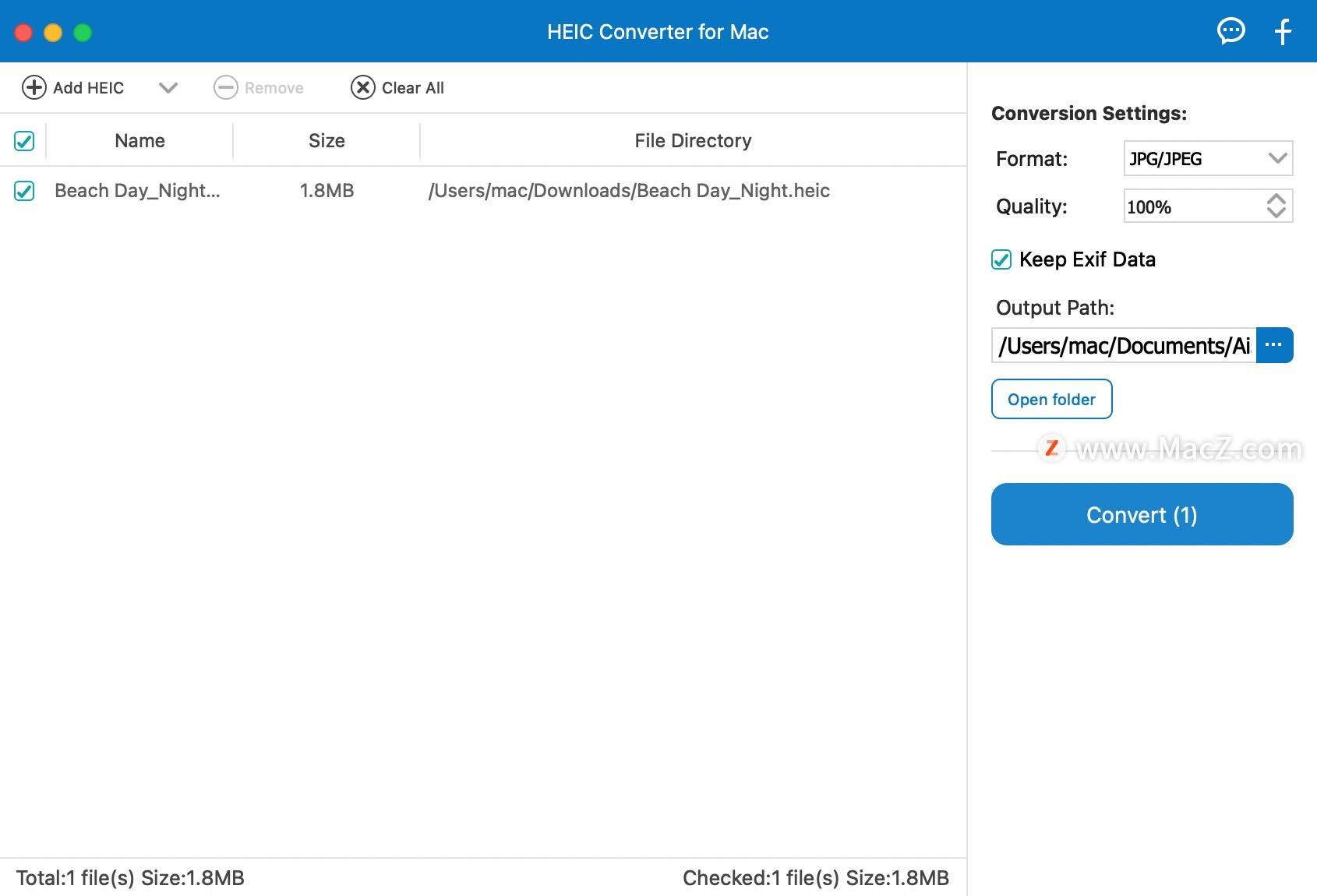Expand the Add HEIC dropdown arrow
This screenshot has height=896, width=1317.
(x=168, y=87)
